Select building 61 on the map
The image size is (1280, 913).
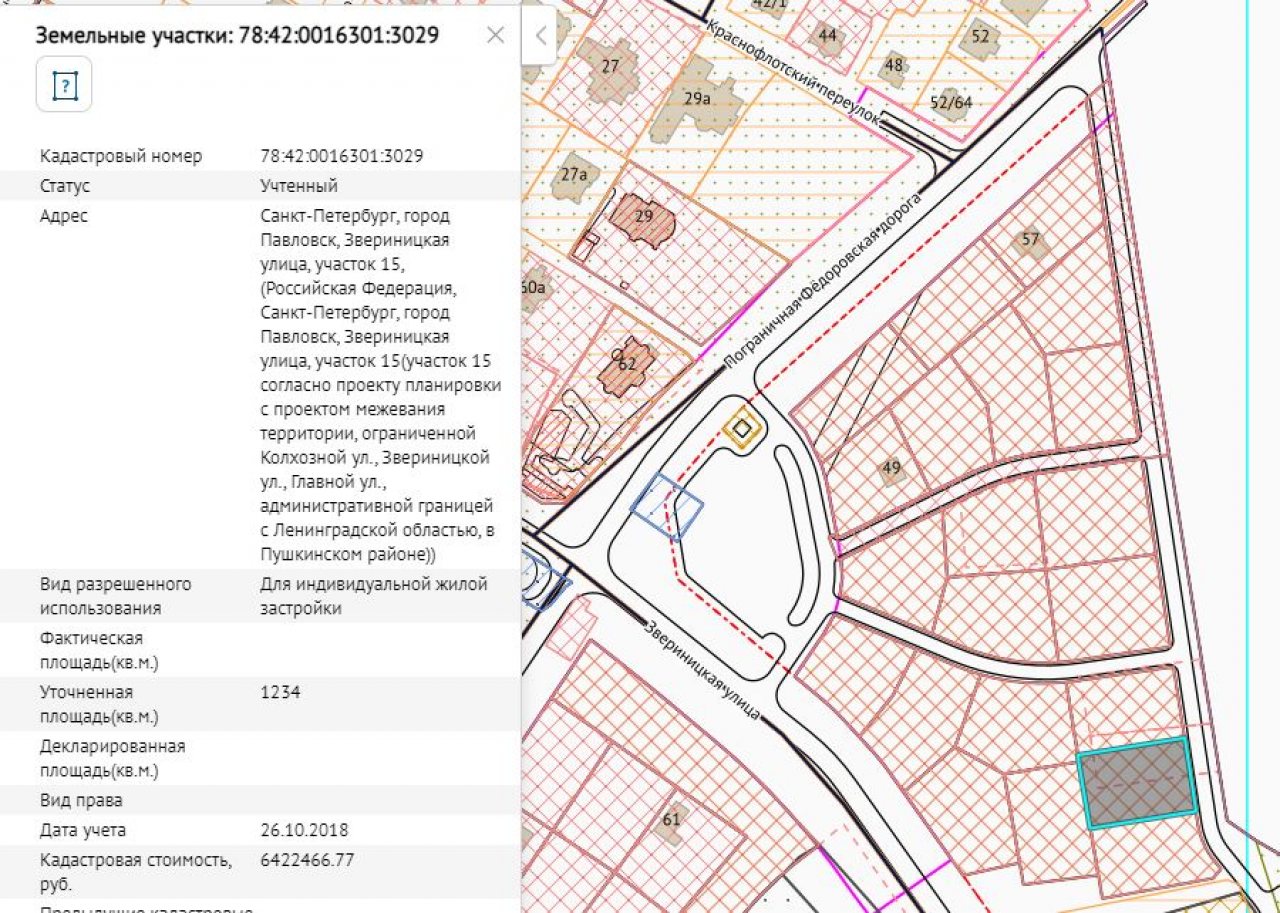point(671,820)
